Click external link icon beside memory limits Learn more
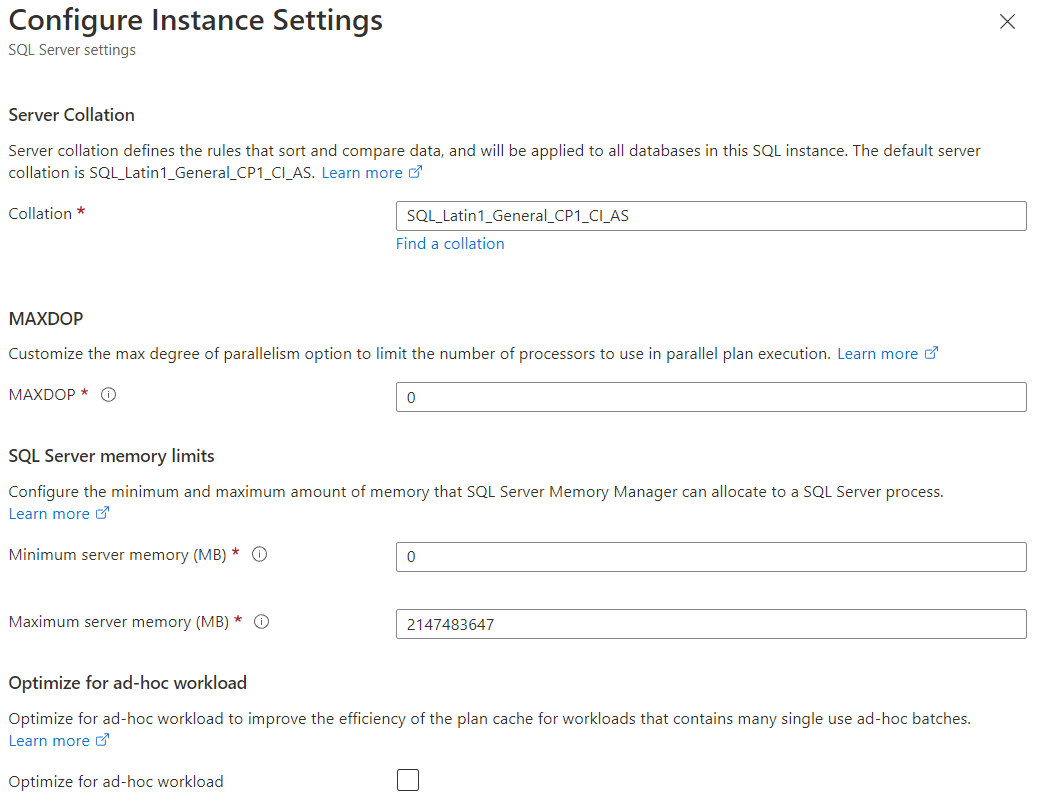The image size is (1037, 808). pyautogui.click(x=102, y=514)
